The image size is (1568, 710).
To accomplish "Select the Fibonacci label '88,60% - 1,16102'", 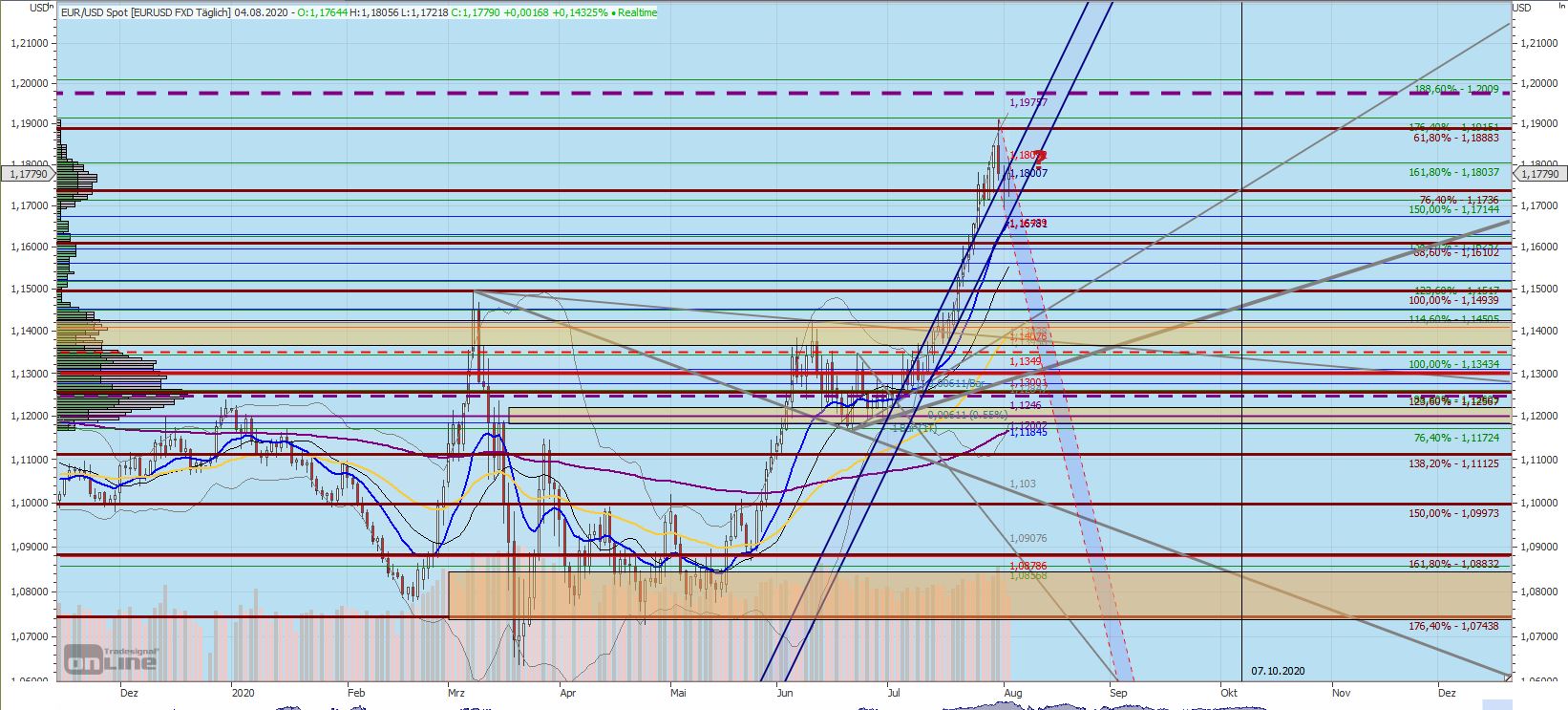I will [x=1456, y=253].
